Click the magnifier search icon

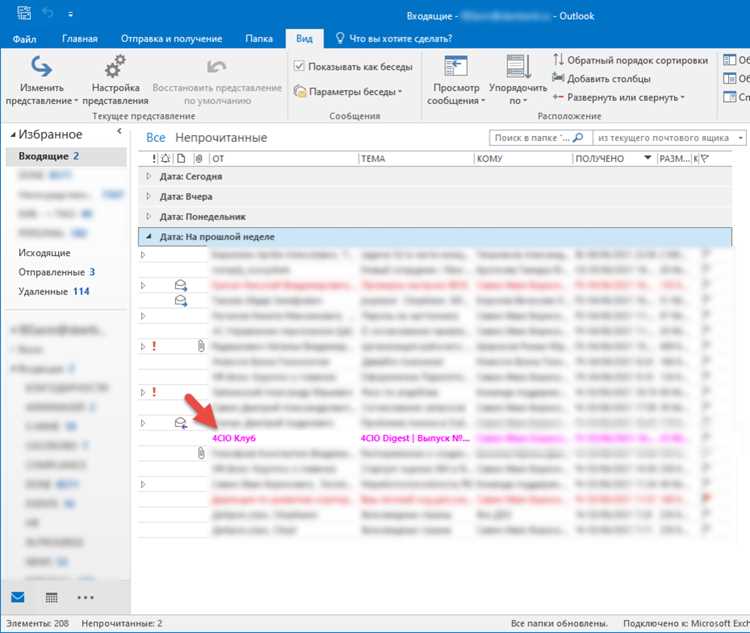pyautogui.click(x=578, y=138)
